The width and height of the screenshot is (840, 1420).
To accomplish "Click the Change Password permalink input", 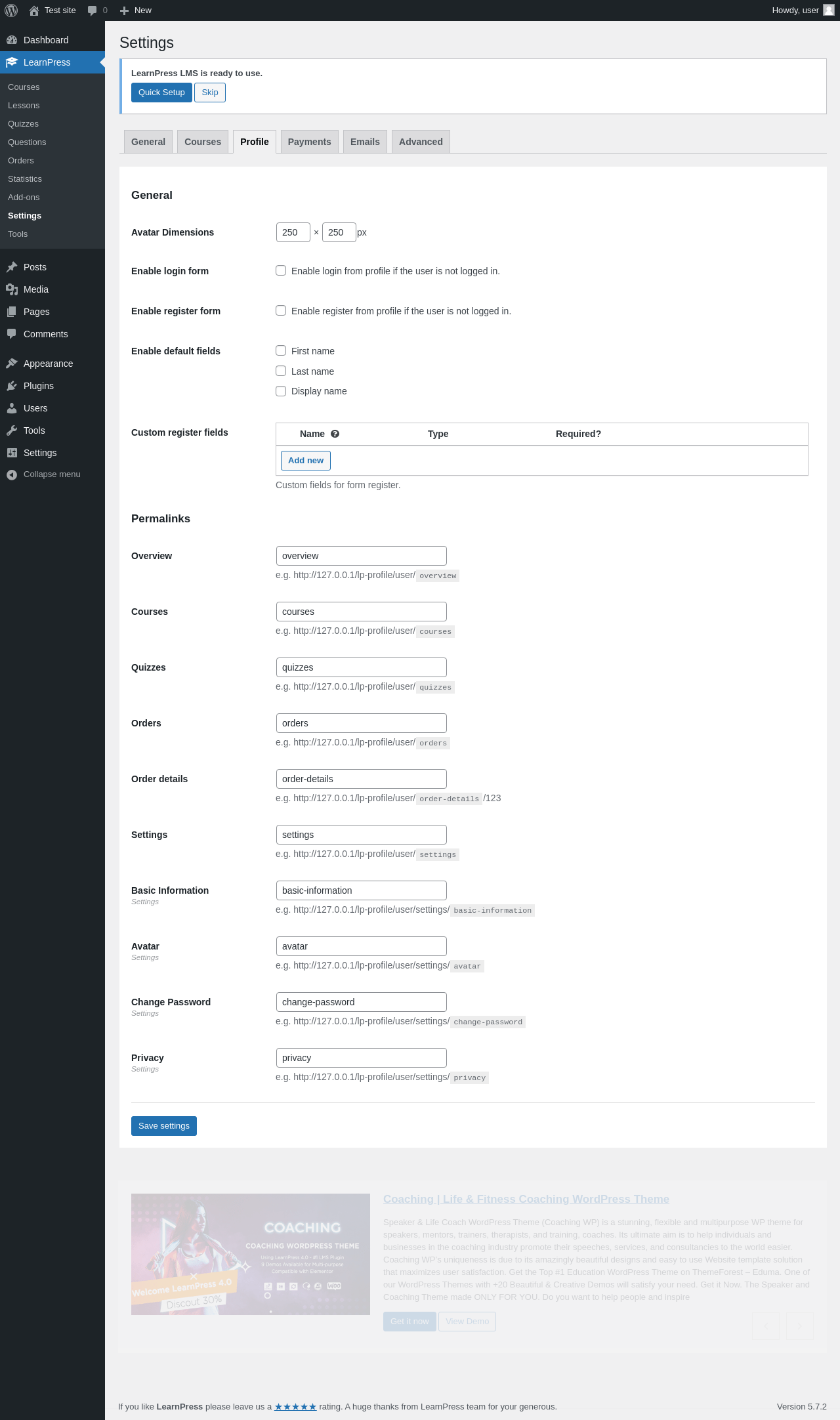I will click(362, 1002).
